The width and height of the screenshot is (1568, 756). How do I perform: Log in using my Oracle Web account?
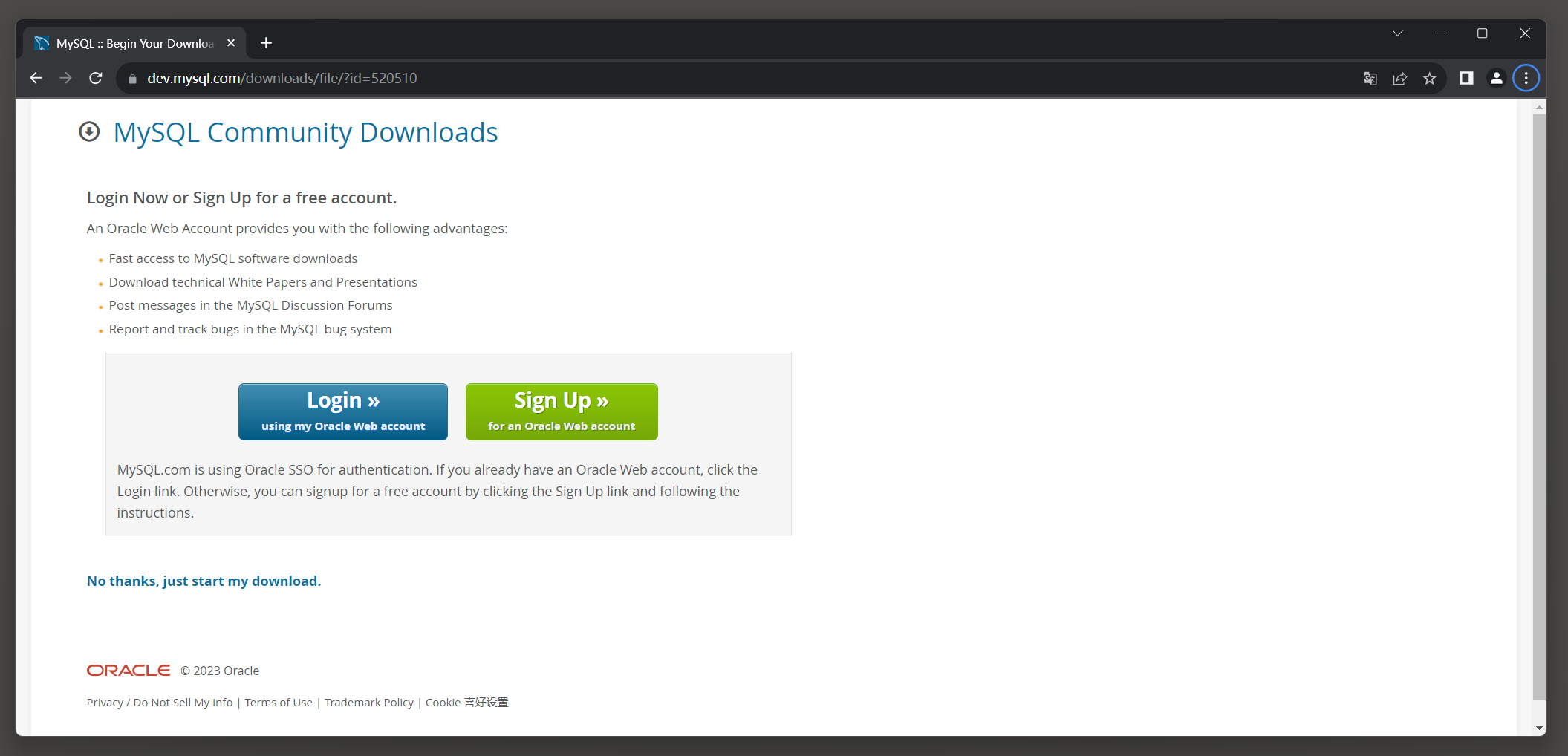click(343, 411)
